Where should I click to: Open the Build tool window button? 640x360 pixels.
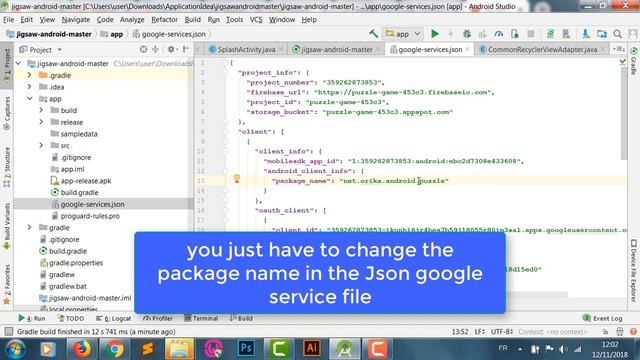point(241,318)
